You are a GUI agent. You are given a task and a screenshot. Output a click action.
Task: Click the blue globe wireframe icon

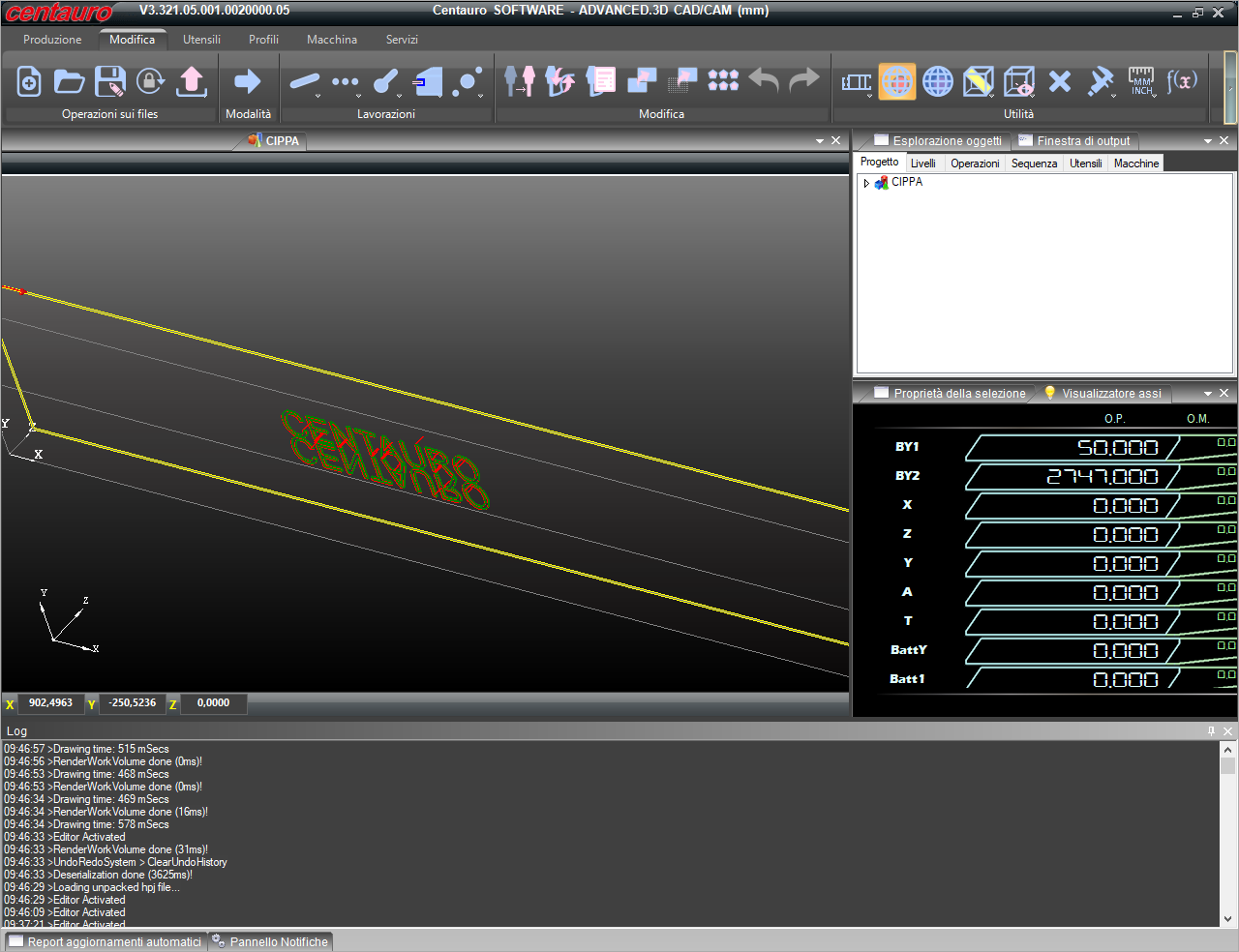tap(938, 82)
